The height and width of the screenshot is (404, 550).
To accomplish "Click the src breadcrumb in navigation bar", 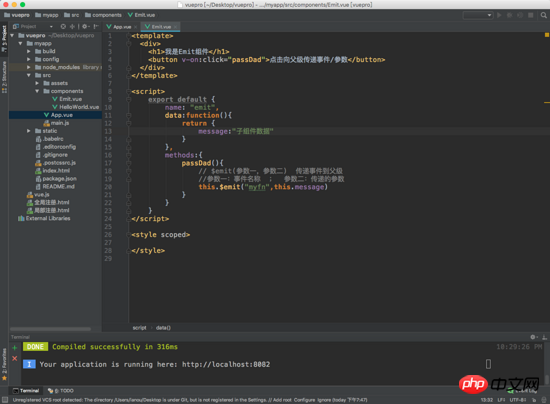I will [72, 15].
